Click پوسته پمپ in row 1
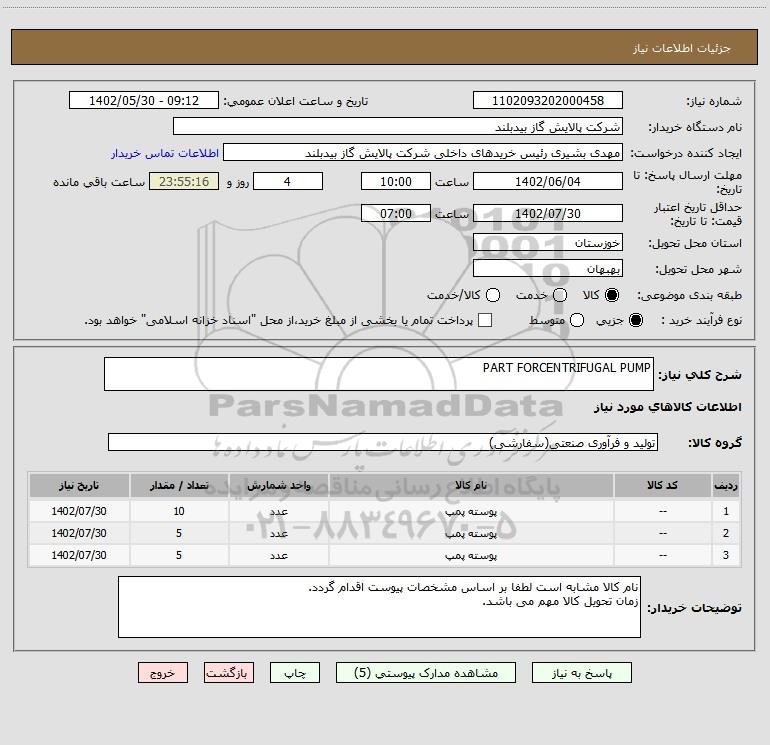Image resolution: width=770 pixels, height=745 pixels. [x=470, y=511]
